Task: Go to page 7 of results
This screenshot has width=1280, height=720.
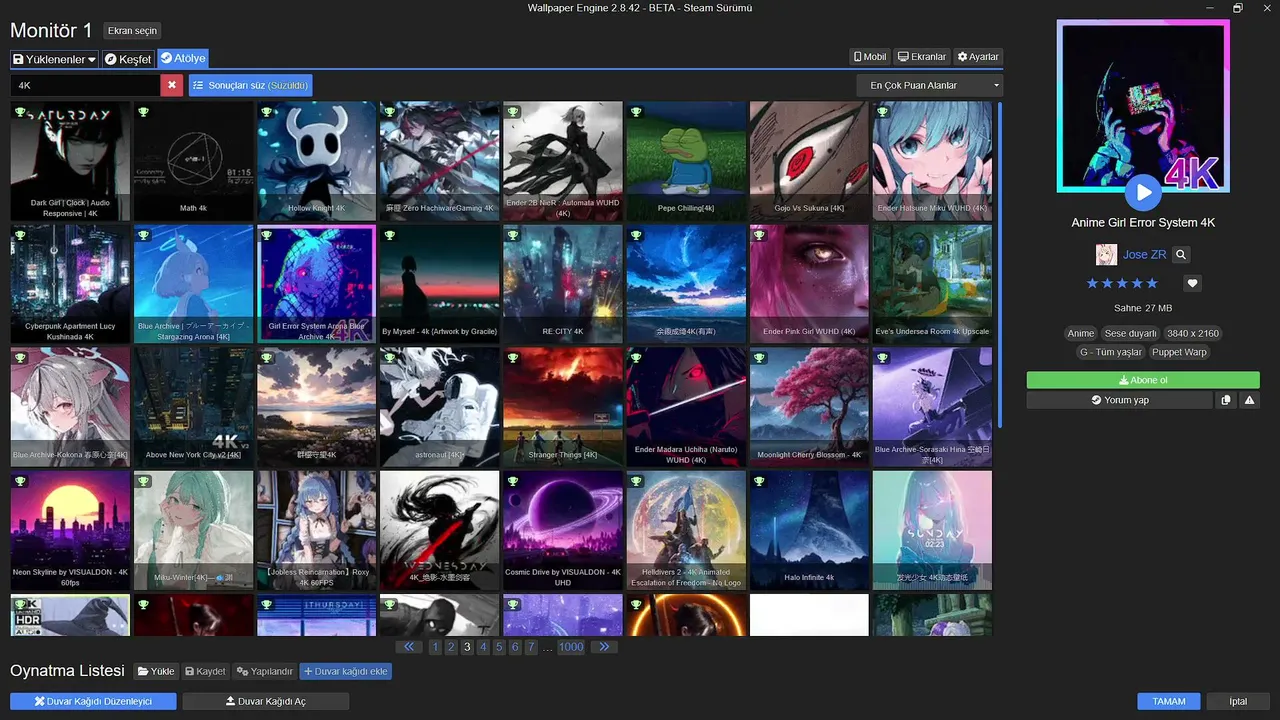Action: (531, 647)
